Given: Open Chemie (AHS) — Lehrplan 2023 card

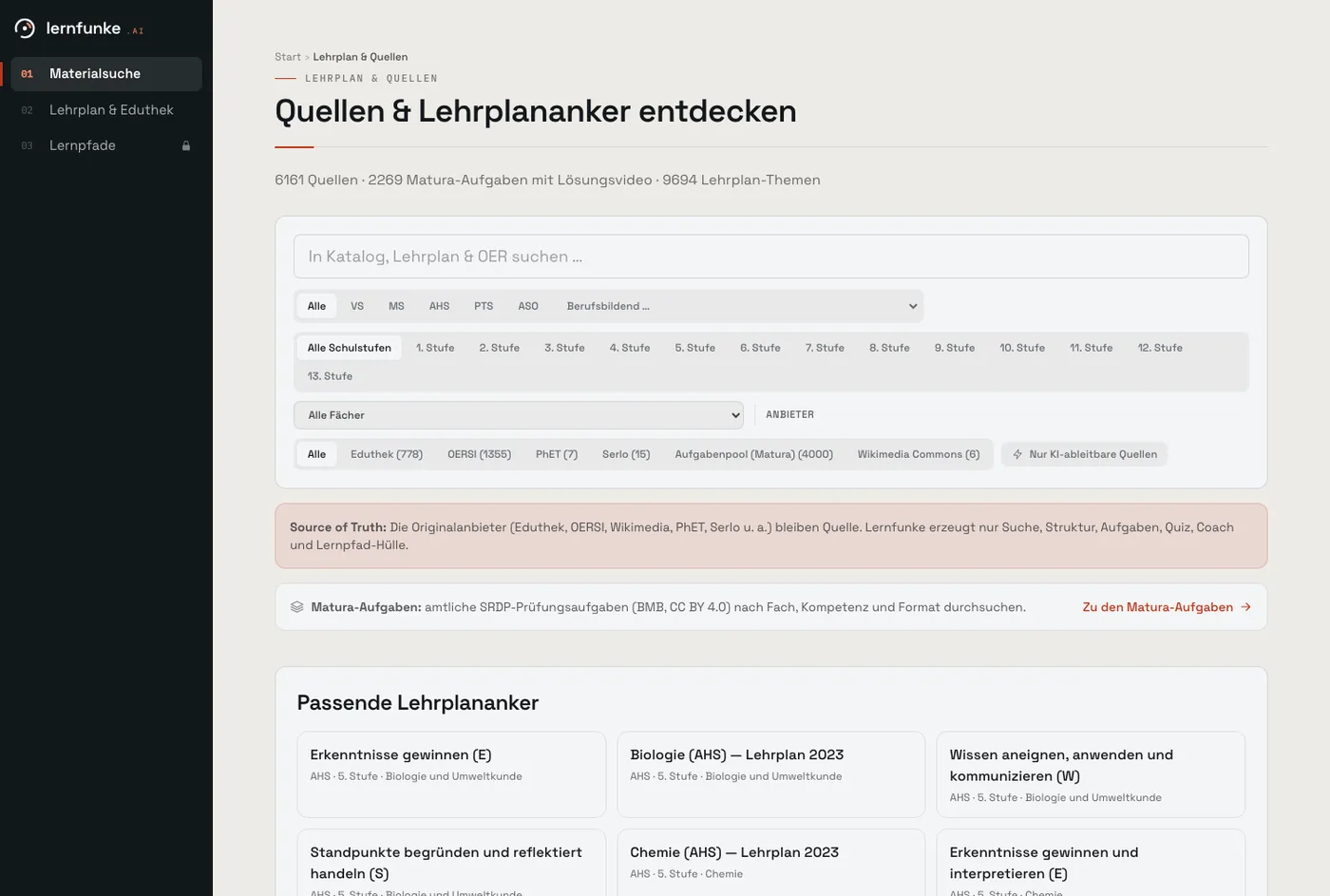Looking at the screenshot, I should coord(771,863).
